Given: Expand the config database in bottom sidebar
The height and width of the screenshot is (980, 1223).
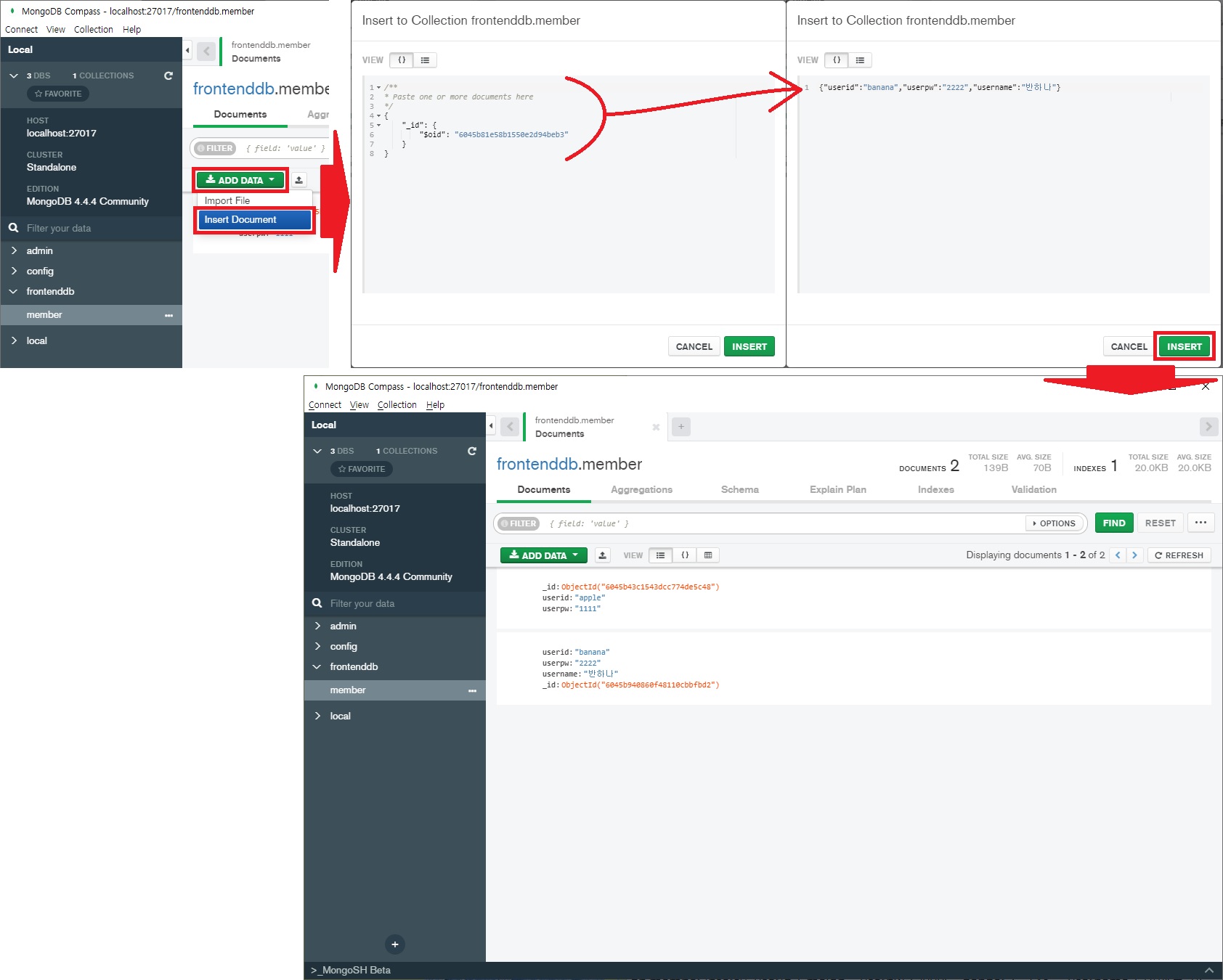Looking at the screenshot, I should 317,646.
